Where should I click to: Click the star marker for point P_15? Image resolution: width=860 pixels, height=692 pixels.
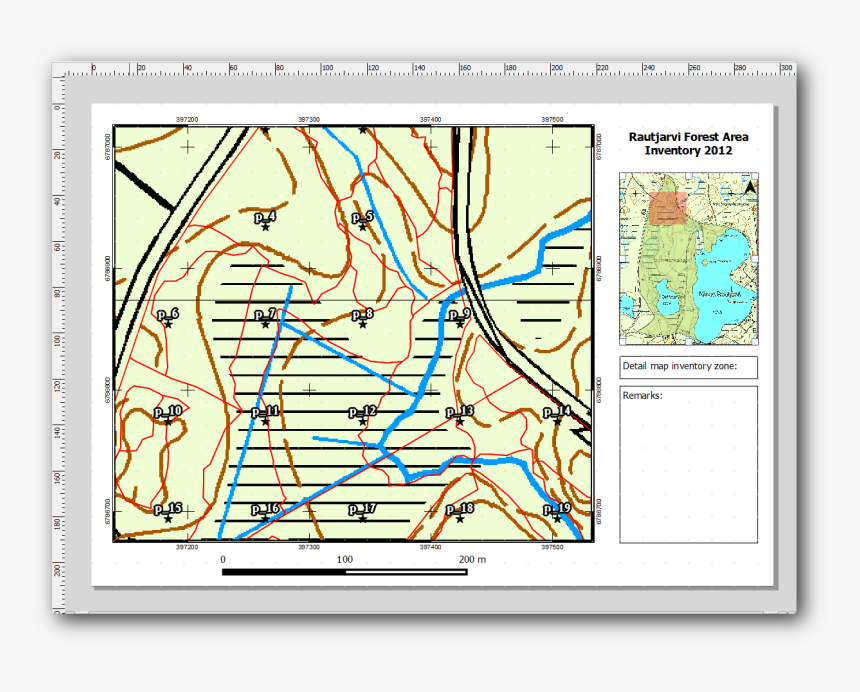[x=166, y=519]
